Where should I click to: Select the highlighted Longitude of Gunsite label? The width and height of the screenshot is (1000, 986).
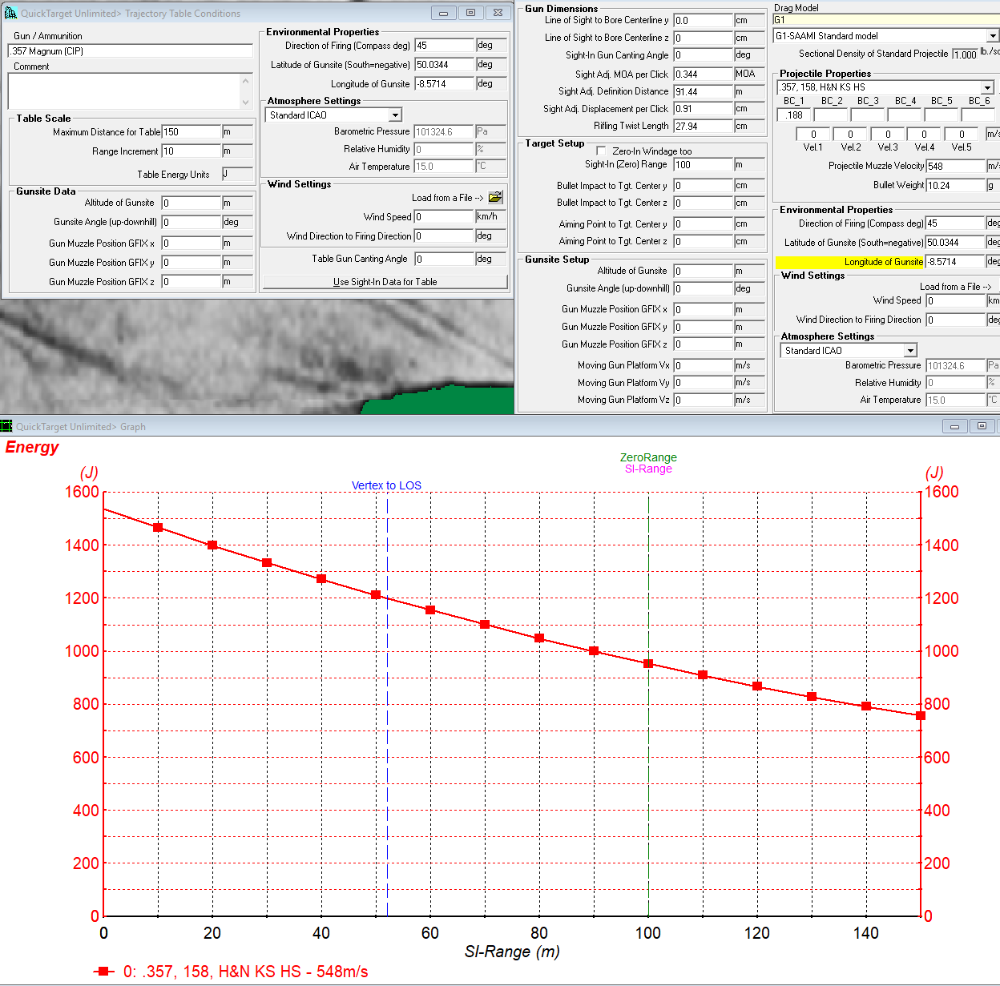pyautogui.click(x=883, y=261)
